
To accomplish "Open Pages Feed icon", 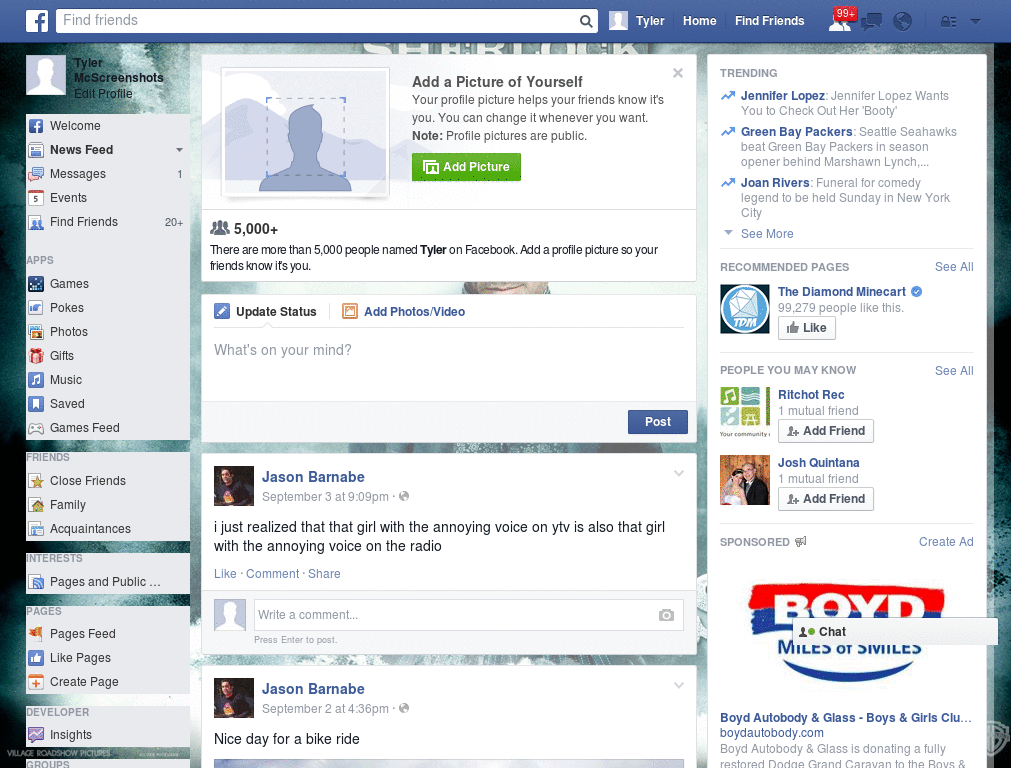I will (x=36, y=634).
